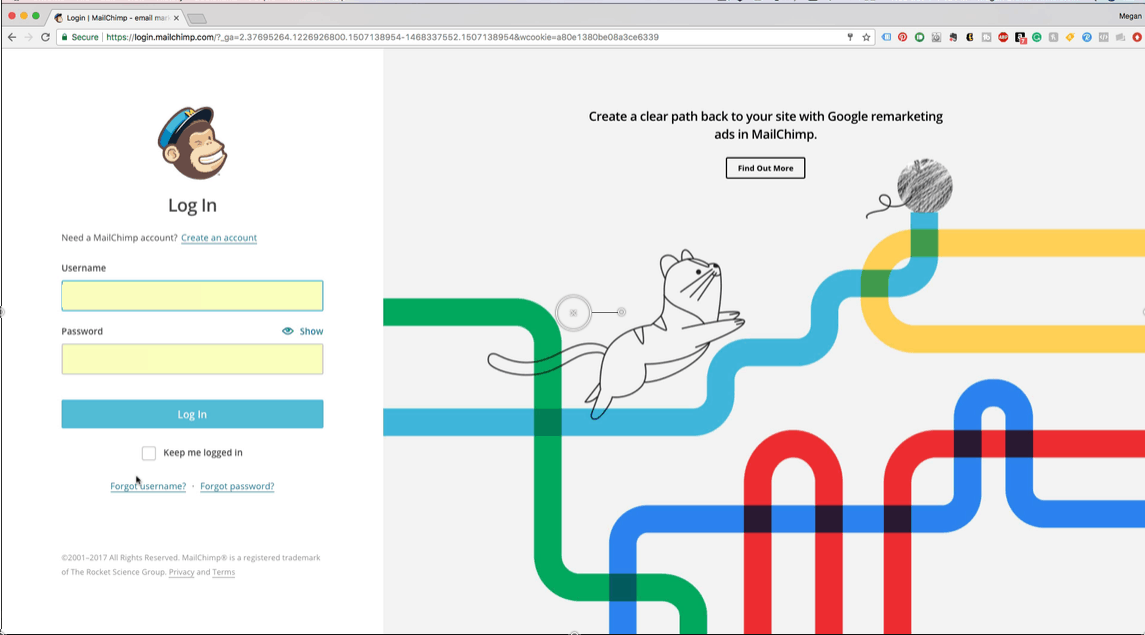Click the green circular extension beside Pinterest

pos(919,37)
